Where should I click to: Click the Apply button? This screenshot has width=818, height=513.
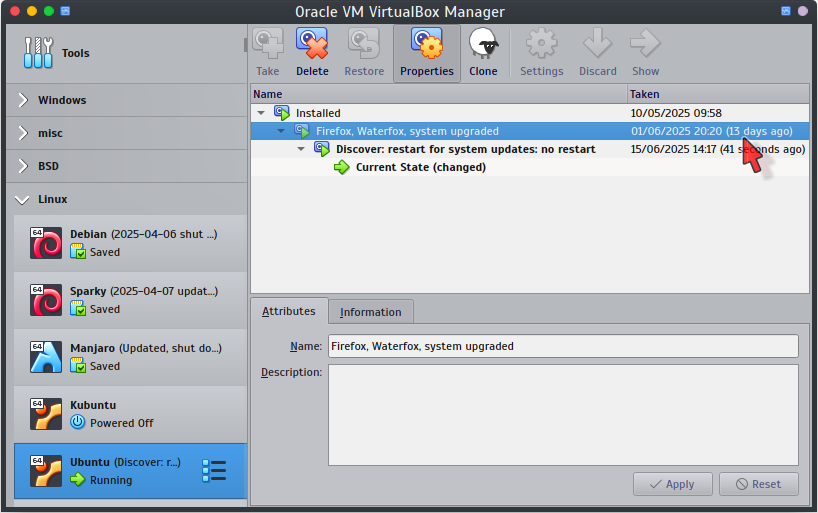[x=672, y=484]
